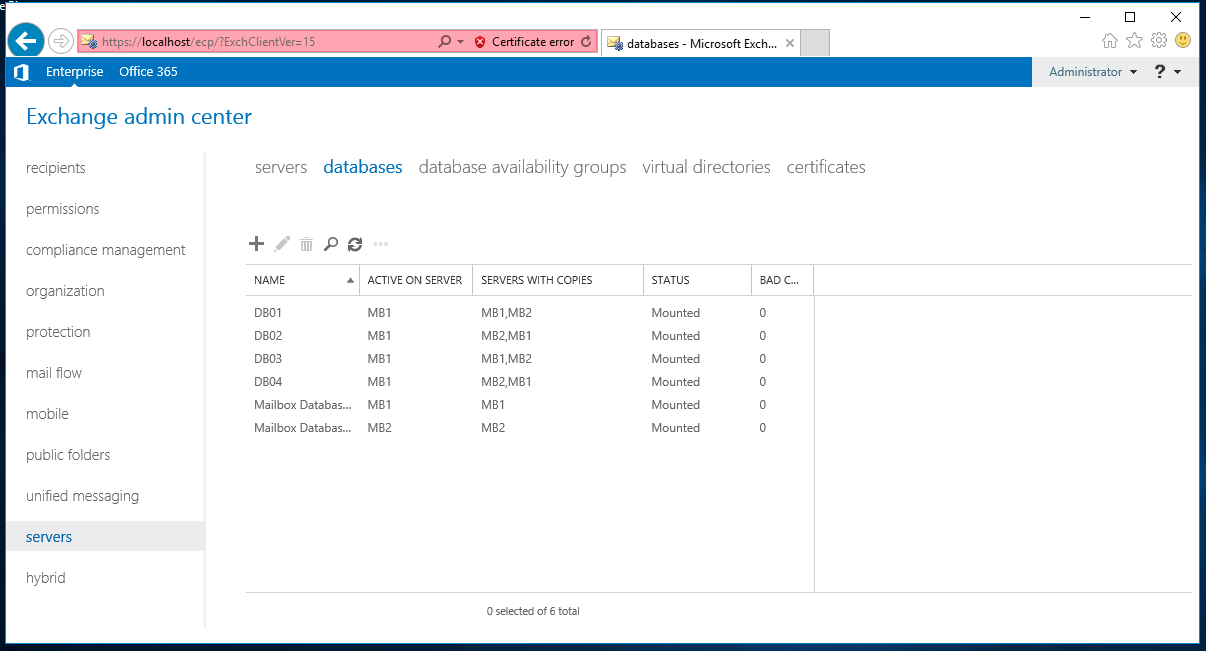The width and height of the screenshot is (1206, 651).
Task: Open the browser Tools gear icon
Action: [x=1159, y=41]
